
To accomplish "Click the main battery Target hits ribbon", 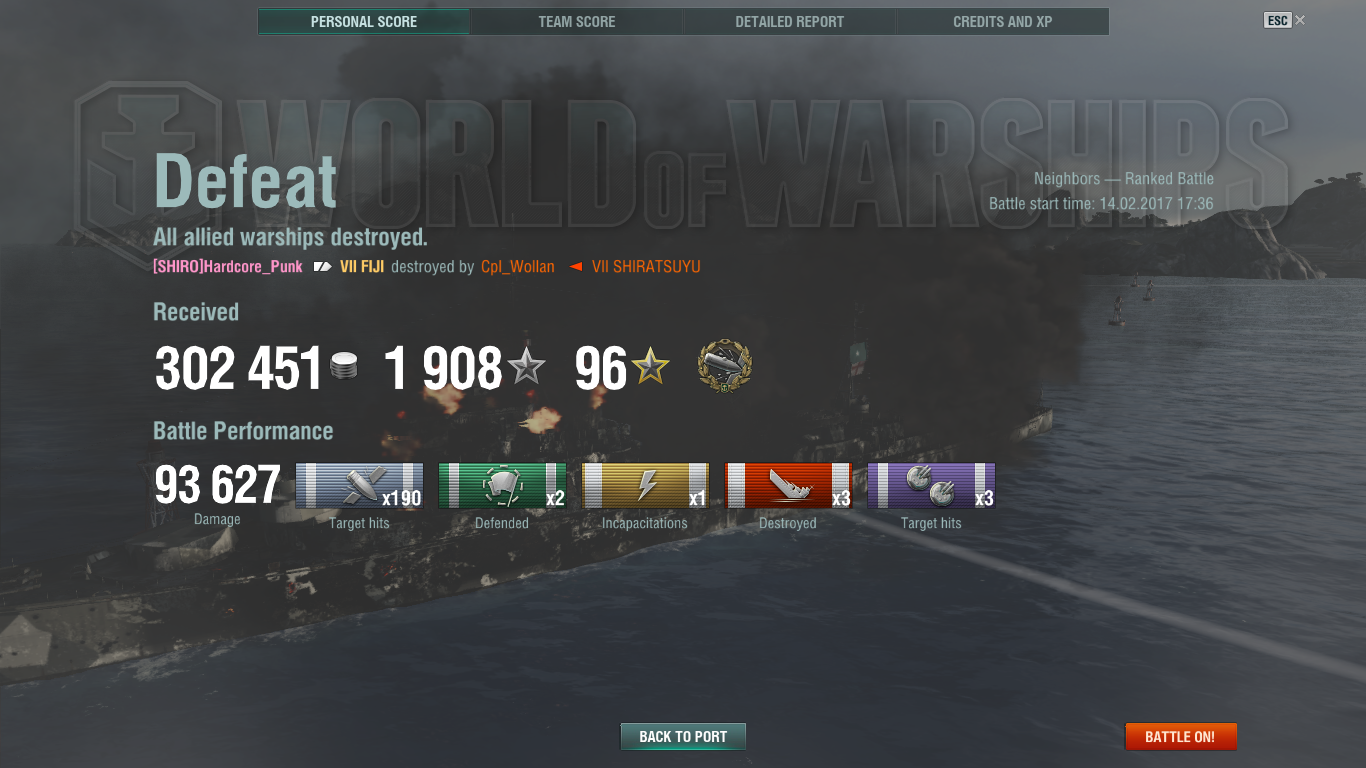I will pyautogui.click(x=359, y=486).
